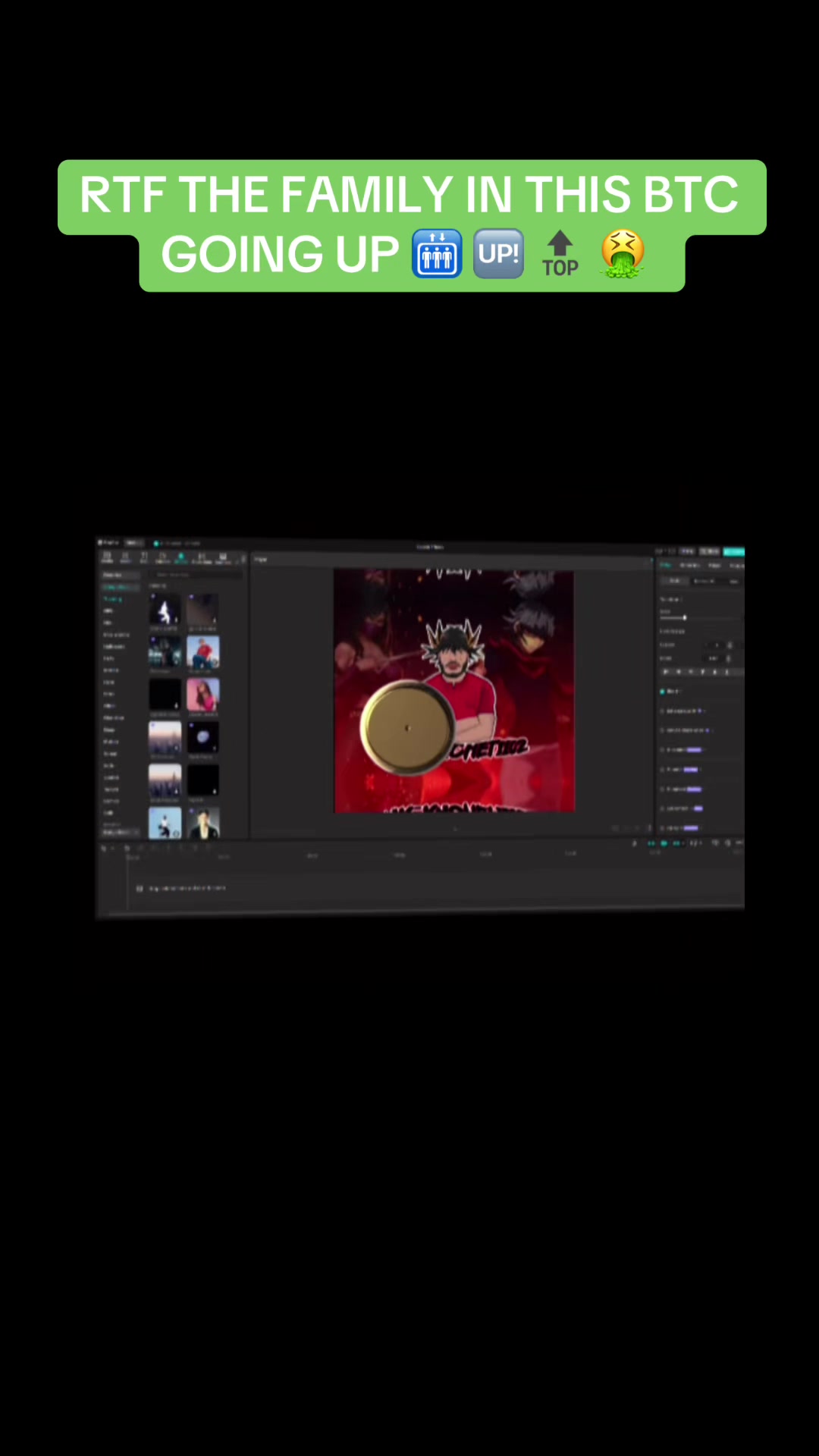
Task: Click the clip on the timeline track
Action: click(187, 888)
